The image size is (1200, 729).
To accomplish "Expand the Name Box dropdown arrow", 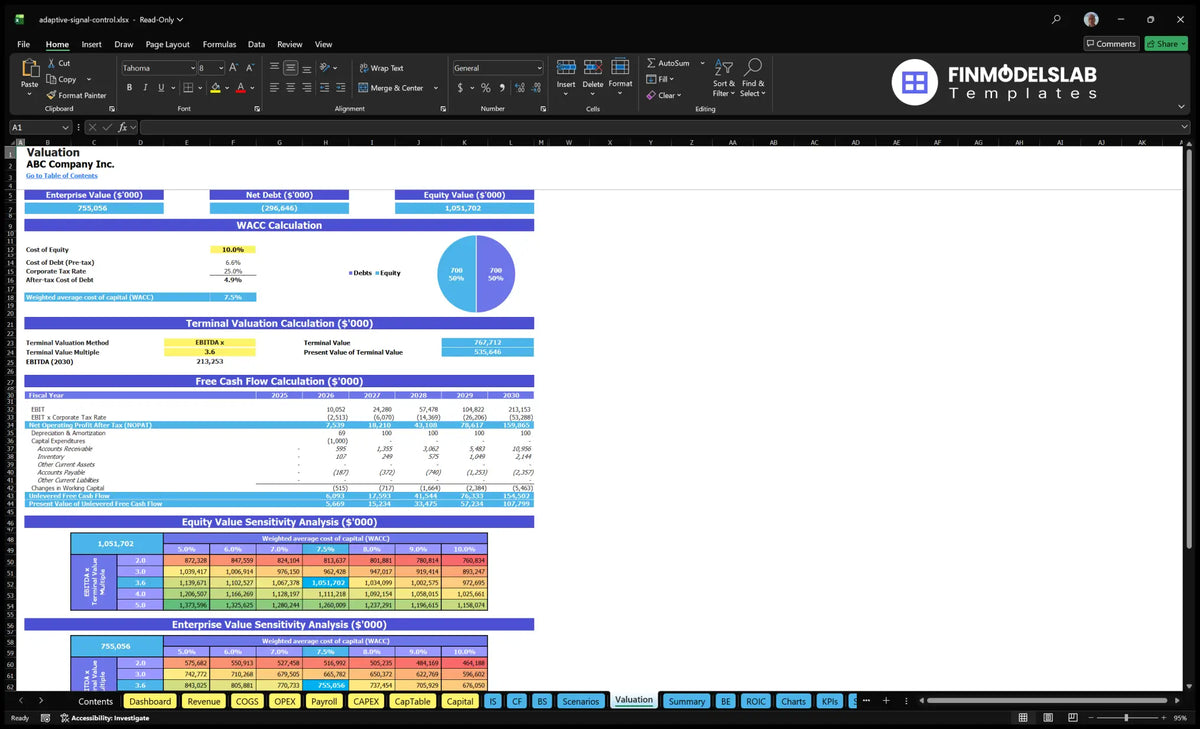I will click(x=66, y=127).
